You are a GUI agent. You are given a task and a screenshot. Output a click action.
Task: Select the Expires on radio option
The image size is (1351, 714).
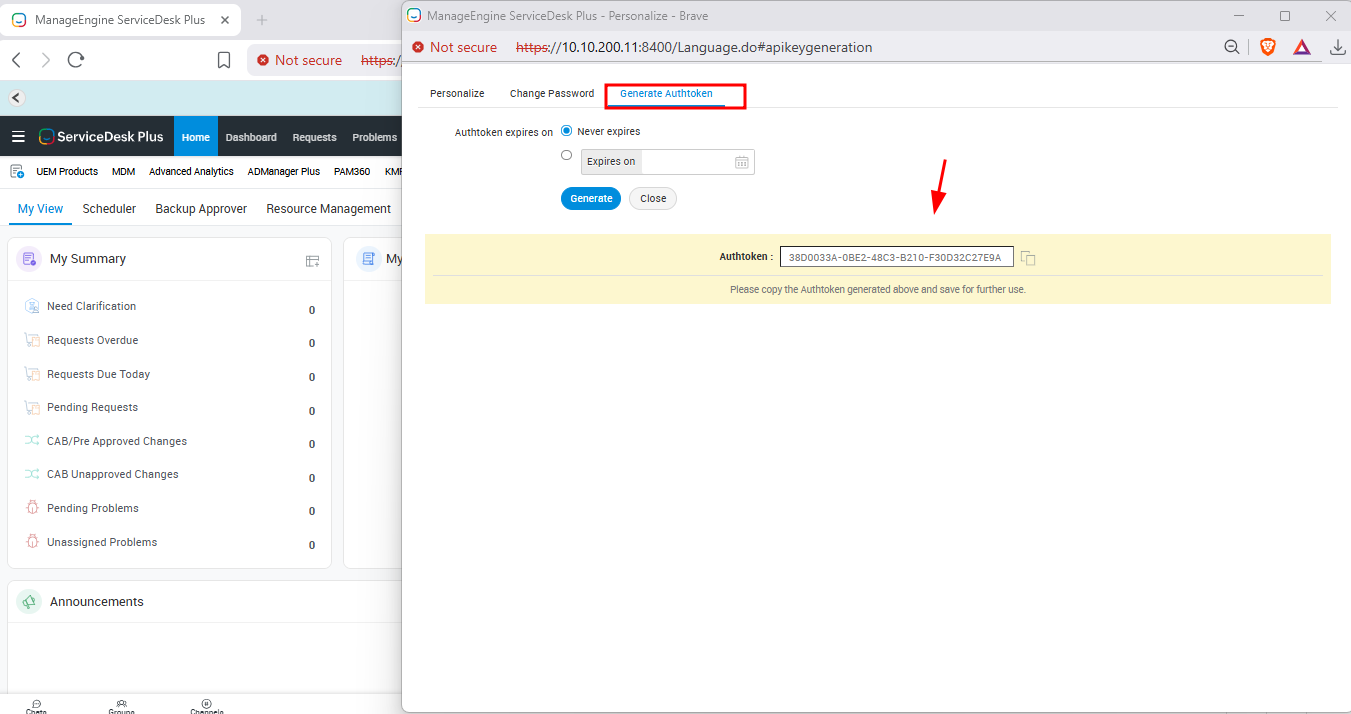click(567, 156)
